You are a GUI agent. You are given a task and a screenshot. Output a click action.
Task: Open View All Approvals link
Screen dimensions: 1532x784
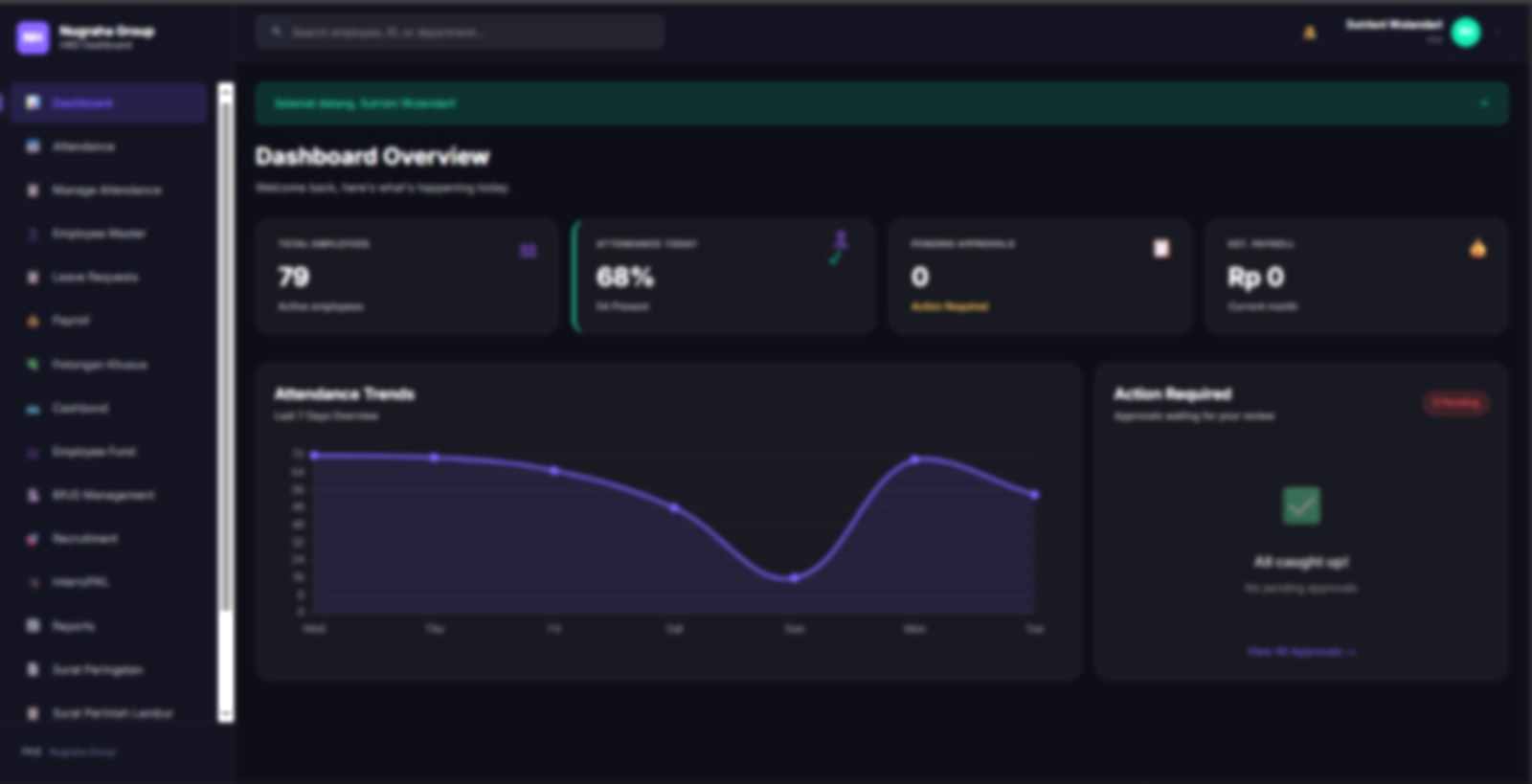(1301, 652)
